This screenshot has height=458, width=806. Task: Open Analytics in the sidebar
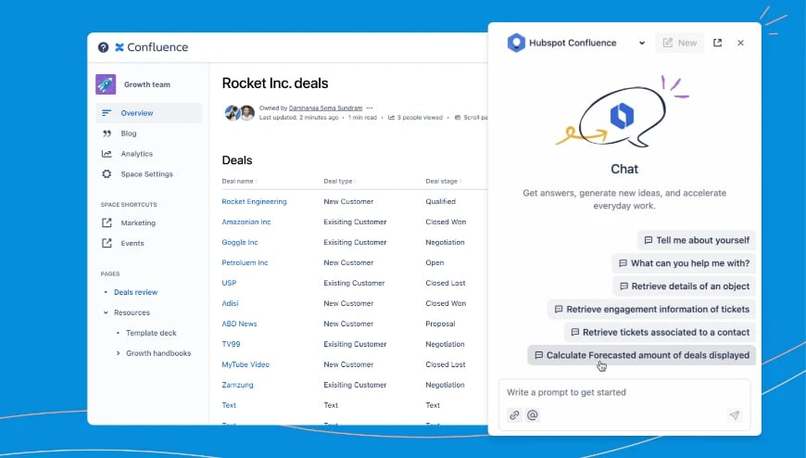point(137,154)
